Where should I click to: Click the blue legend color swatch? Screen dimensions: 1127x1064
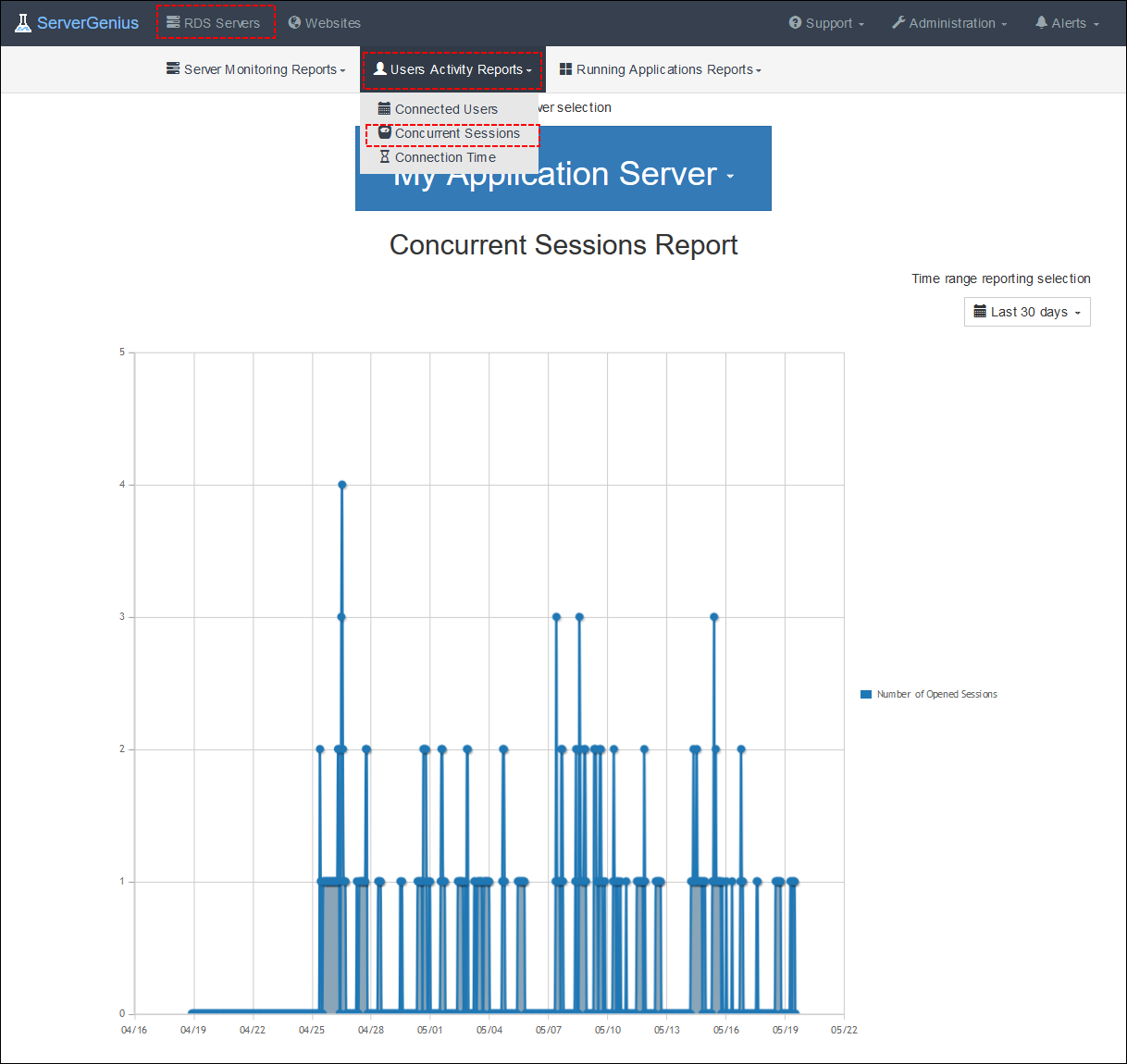[x=866, y=694]
